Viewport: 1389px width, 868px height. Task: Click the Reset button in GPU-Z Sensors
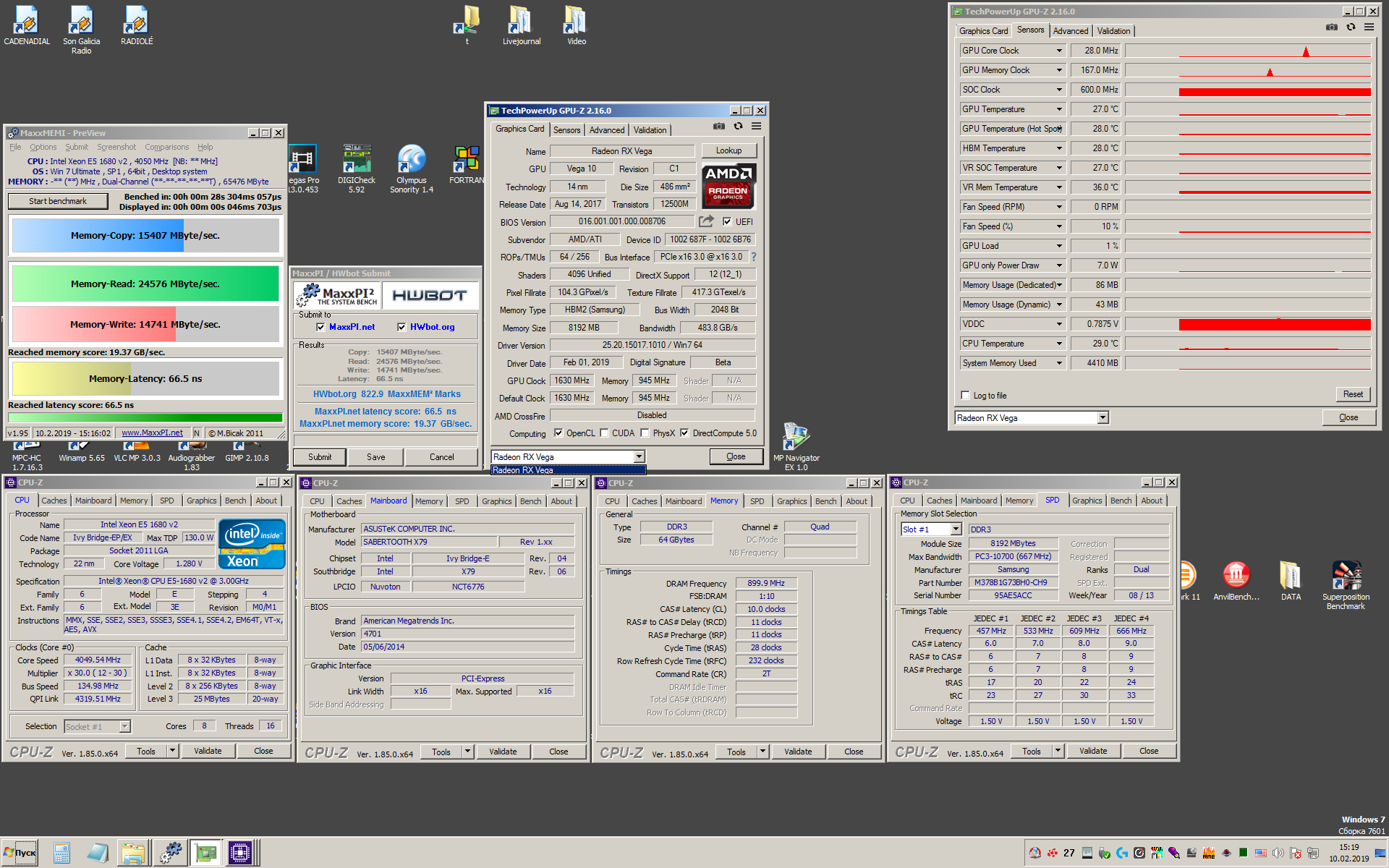point(1353,394)
